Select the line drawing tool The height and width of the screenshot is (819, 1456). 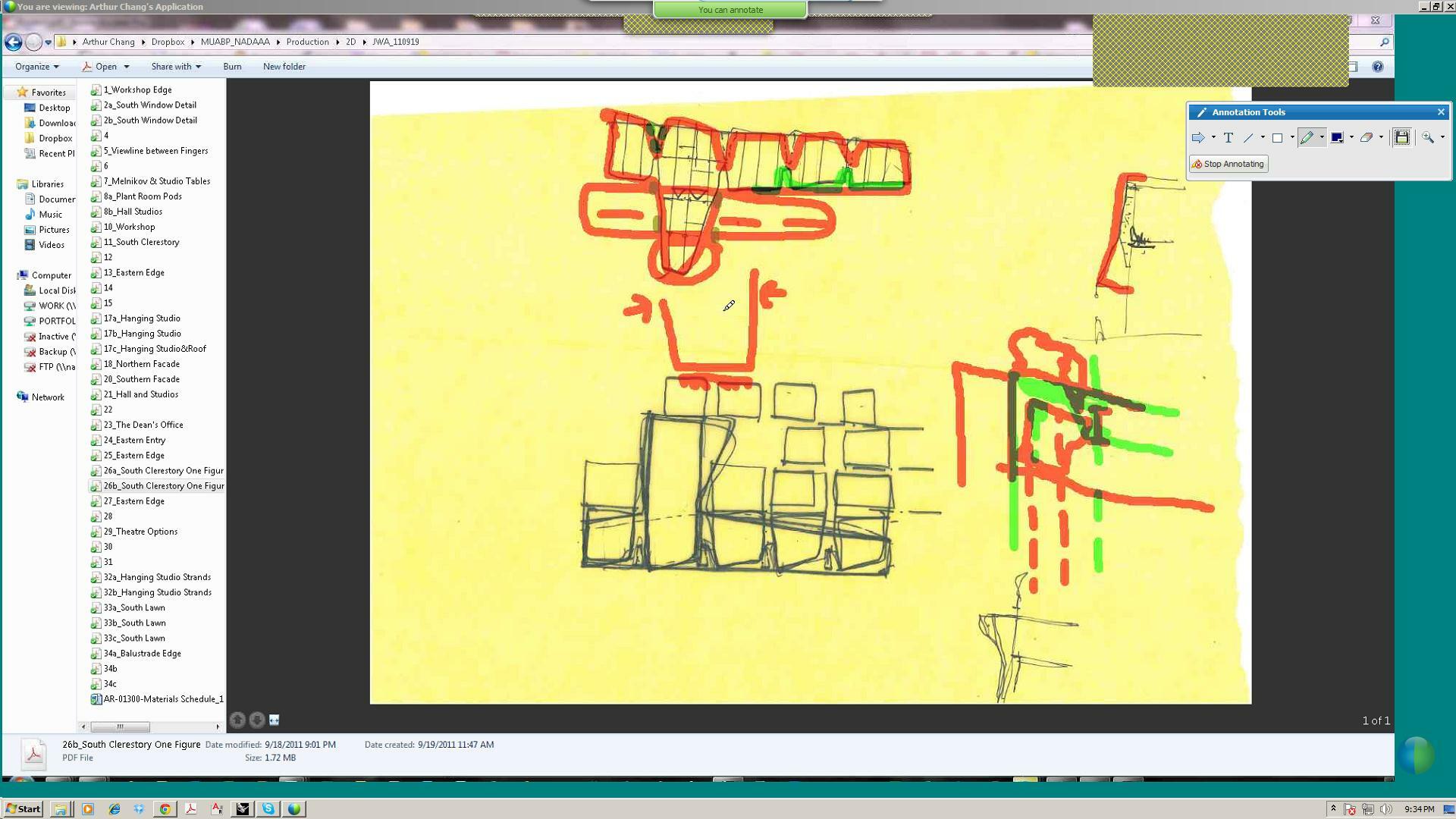pyautogui.click(x=1248, y=137)
